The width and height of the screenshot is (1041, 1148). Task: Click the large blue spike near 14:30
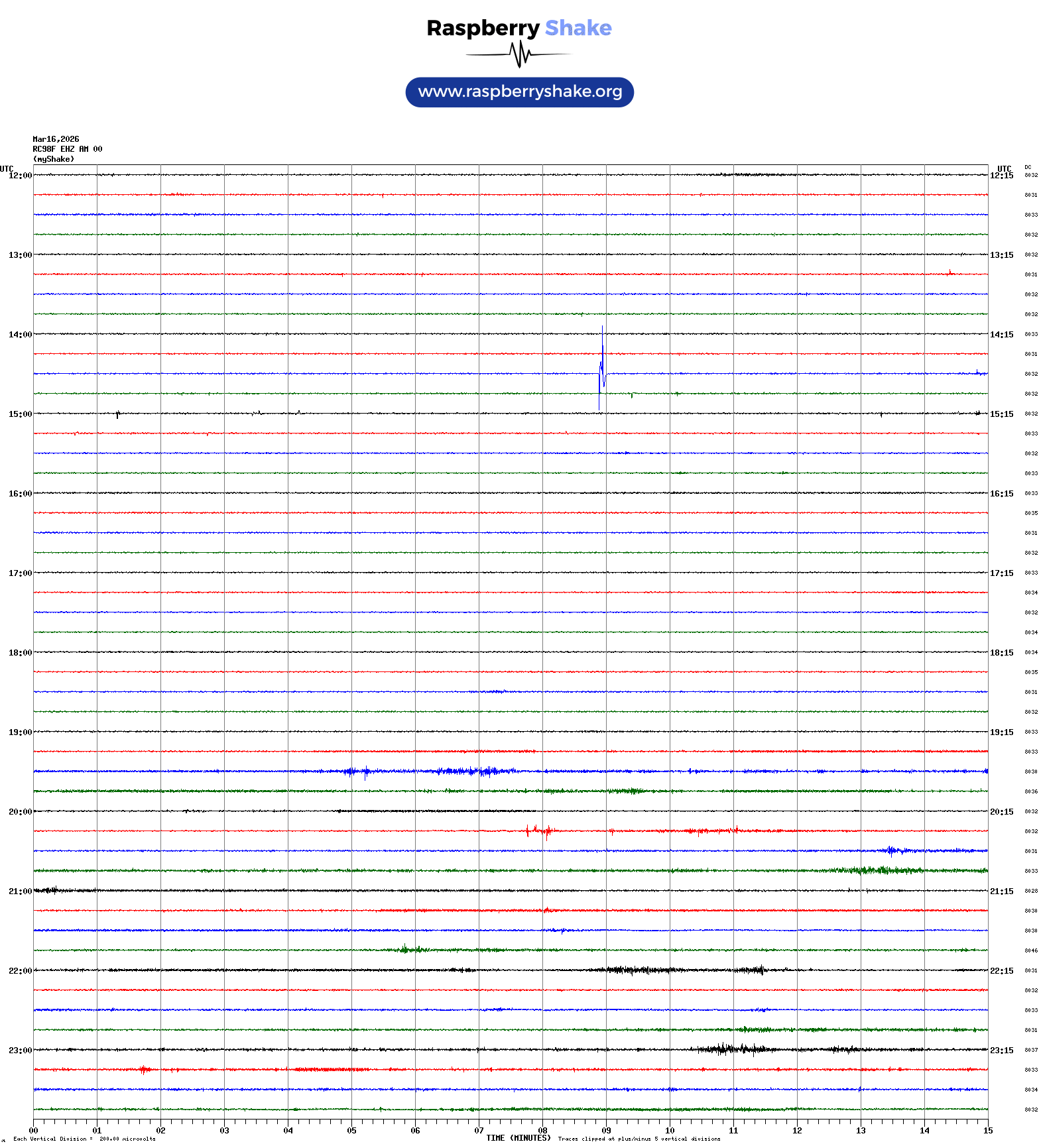coord(601,369)
